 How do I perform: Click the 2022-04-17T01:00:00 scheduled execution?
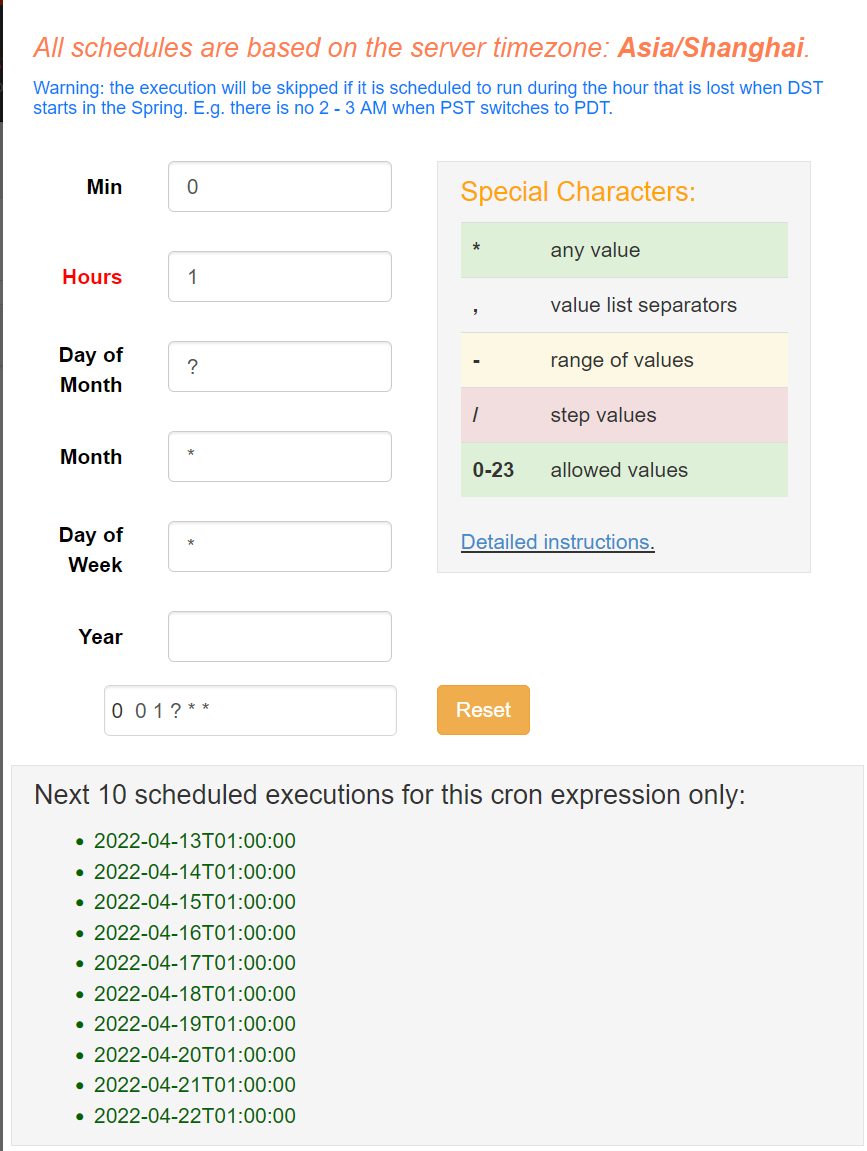click(x=195, y=963)
